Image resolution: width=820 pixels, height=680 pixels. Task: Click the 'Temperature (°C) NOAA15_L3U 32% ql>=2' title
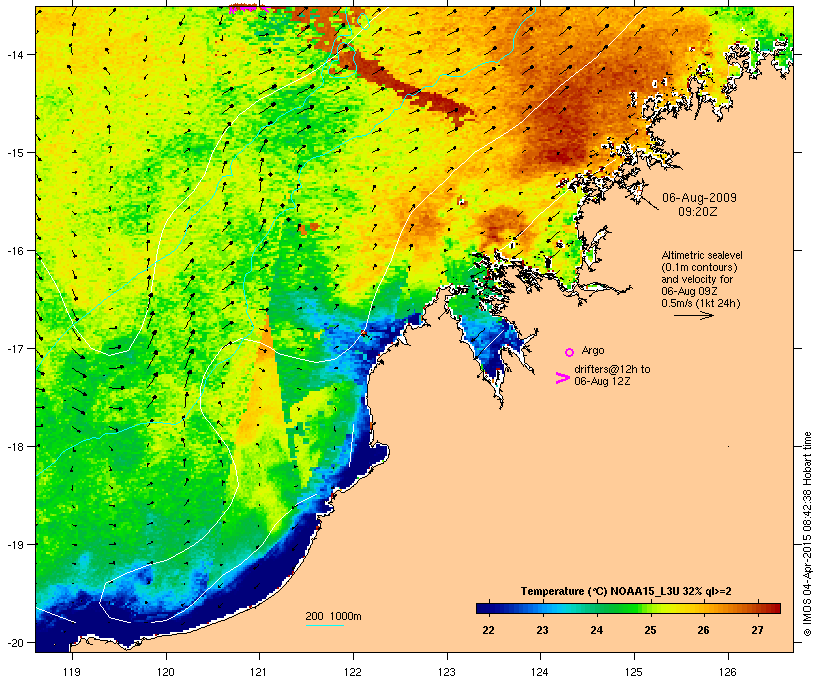[626, 591]
